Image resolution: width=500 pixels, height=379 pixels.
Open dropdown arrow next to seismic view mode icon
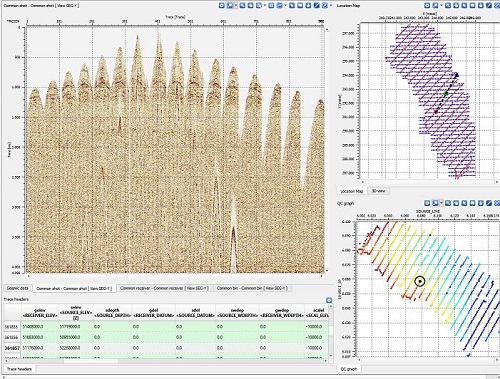point(236,5)
